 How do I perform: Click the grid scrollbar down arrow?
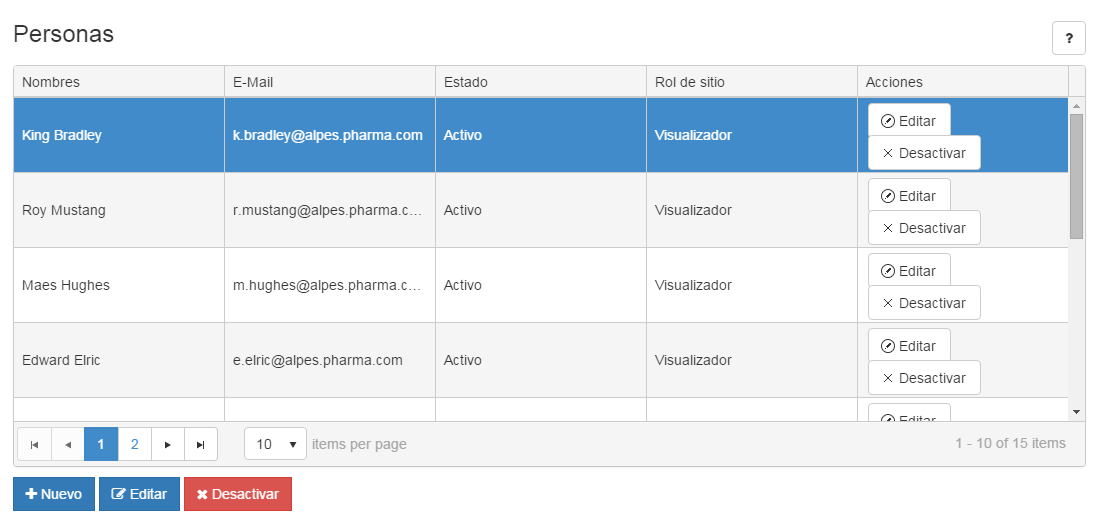[1077, 412]
